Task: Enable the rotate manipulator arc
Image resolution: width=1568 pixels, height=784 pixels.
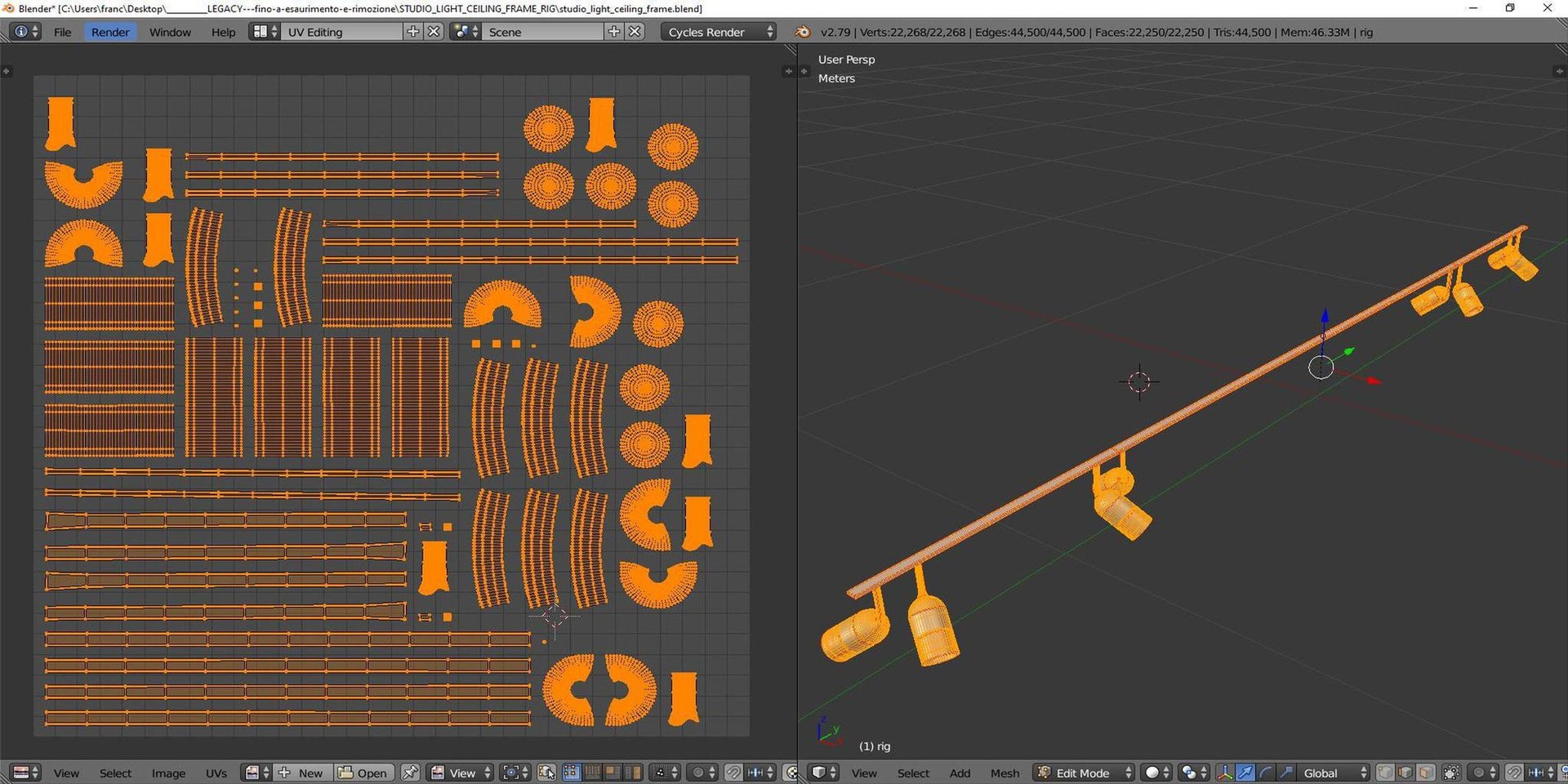Action: pos(1266,773)
